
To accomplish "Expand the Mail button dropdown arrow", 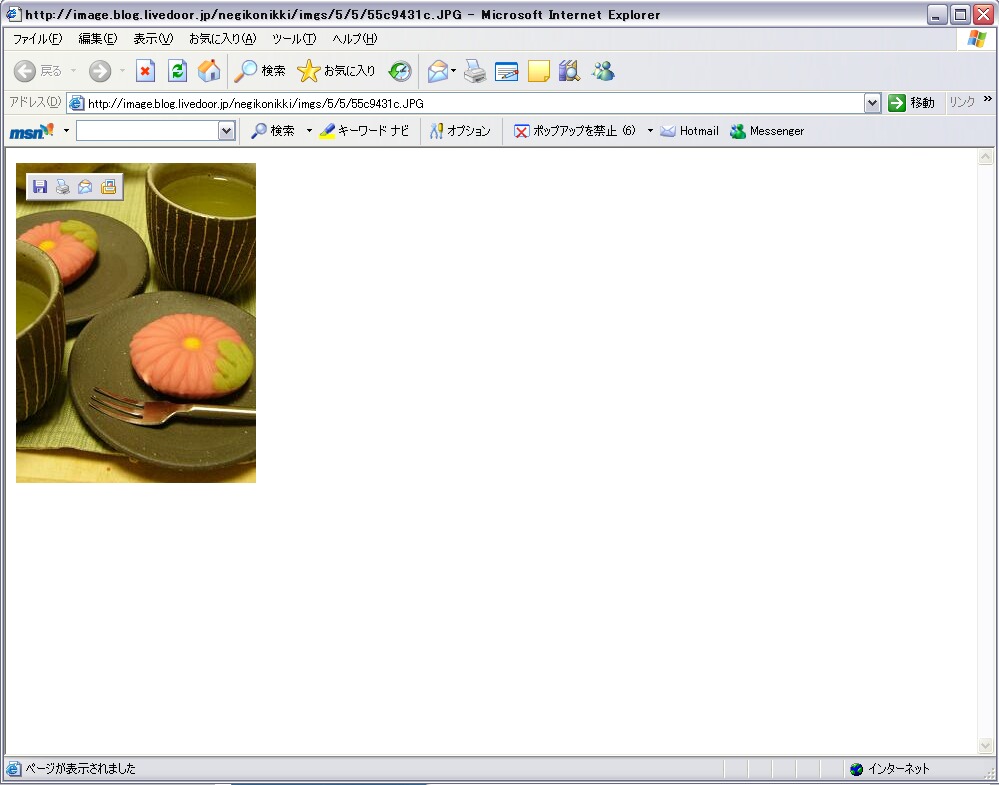I will pos(454,71).
